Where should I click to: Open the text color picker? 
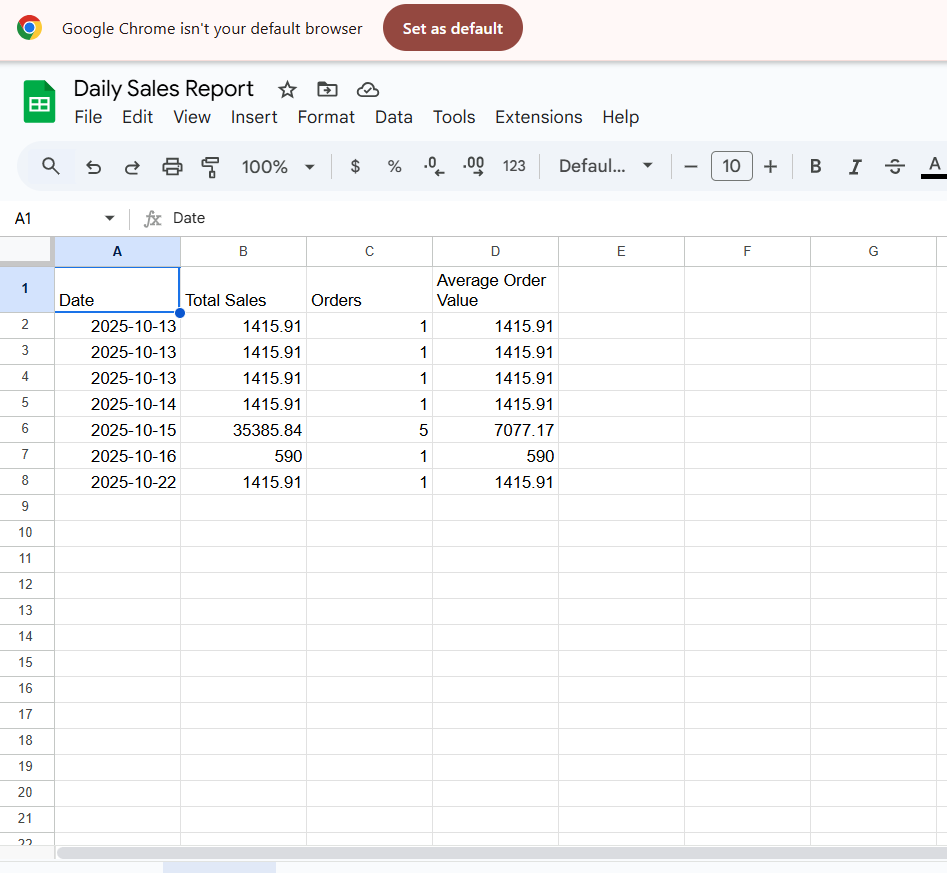[x=934, y=166]
